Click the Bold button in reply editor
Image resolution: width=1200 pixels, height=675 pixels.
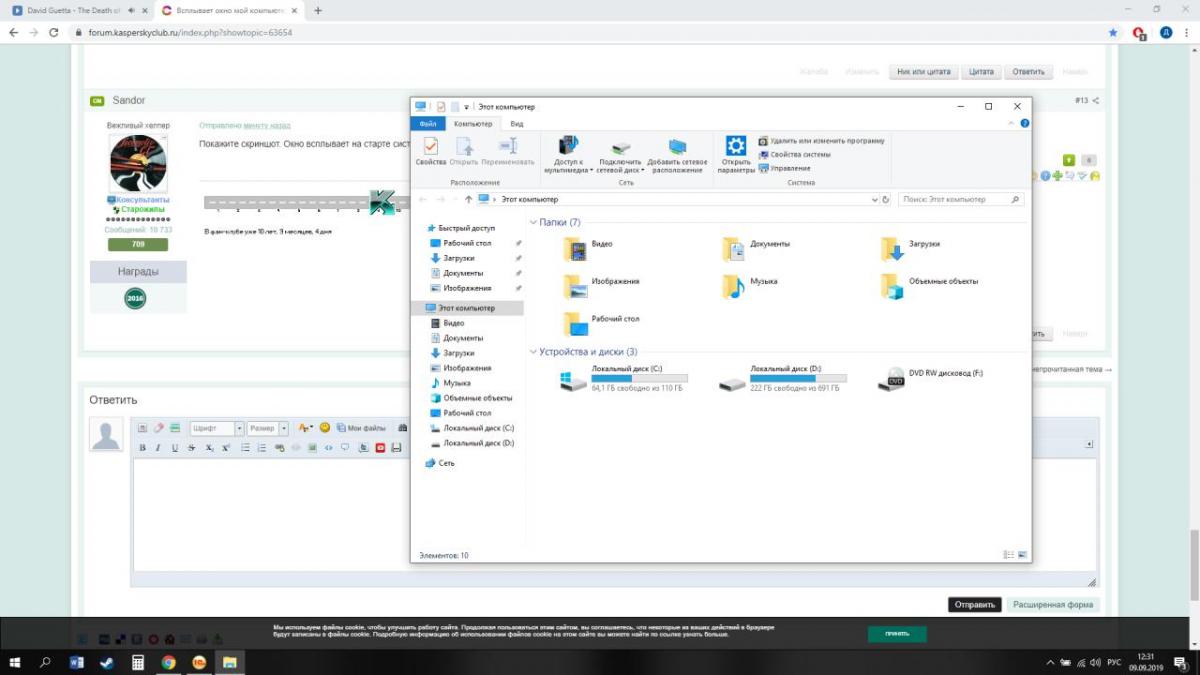click(142, 448)
